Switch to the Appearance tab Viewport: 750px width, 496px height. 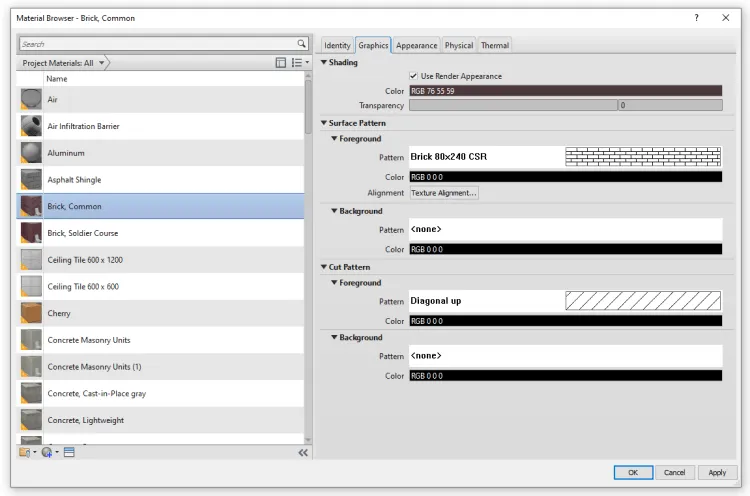click(x=417, y=45)
